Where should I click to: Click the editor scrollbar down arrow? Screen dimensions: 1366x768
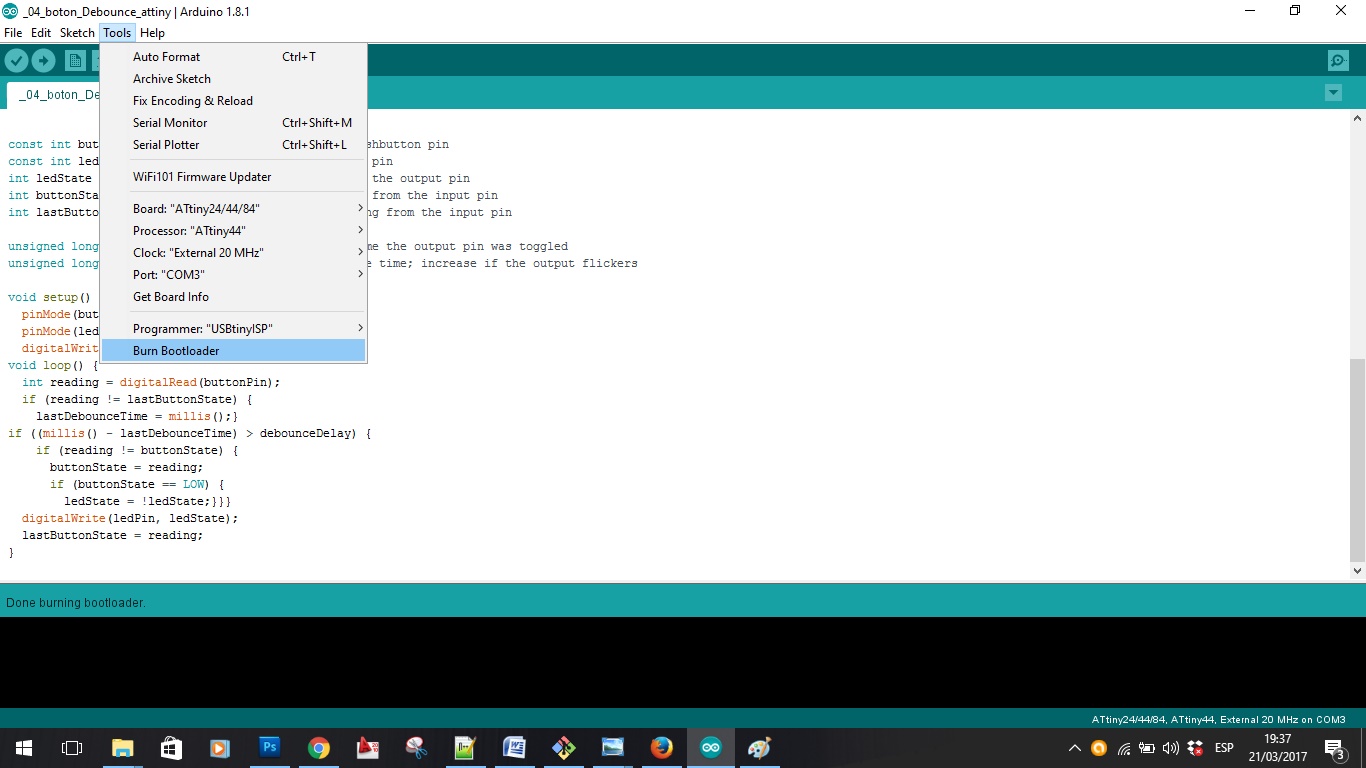coord(1357,571)
